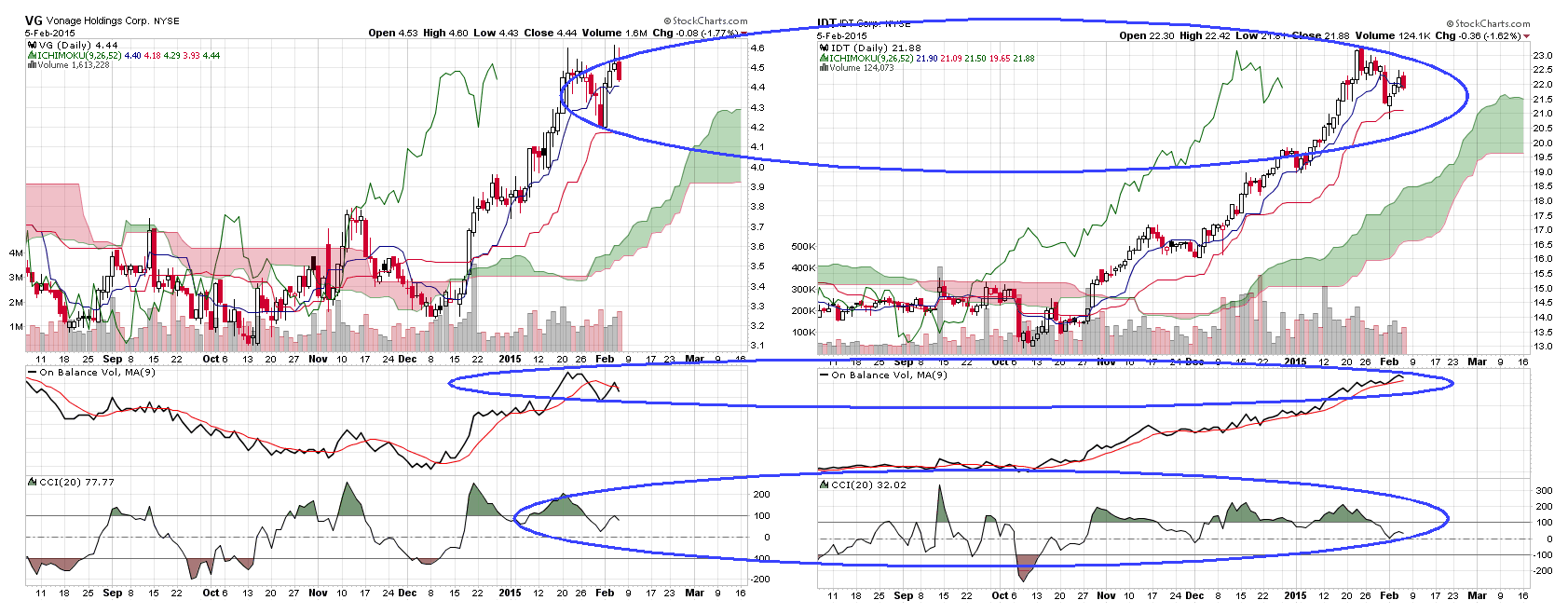The width and height of the screenshot is (1568, 614).
Task: Click the 2015 date label under VG price chart
Action: click(x=510, y=359)
